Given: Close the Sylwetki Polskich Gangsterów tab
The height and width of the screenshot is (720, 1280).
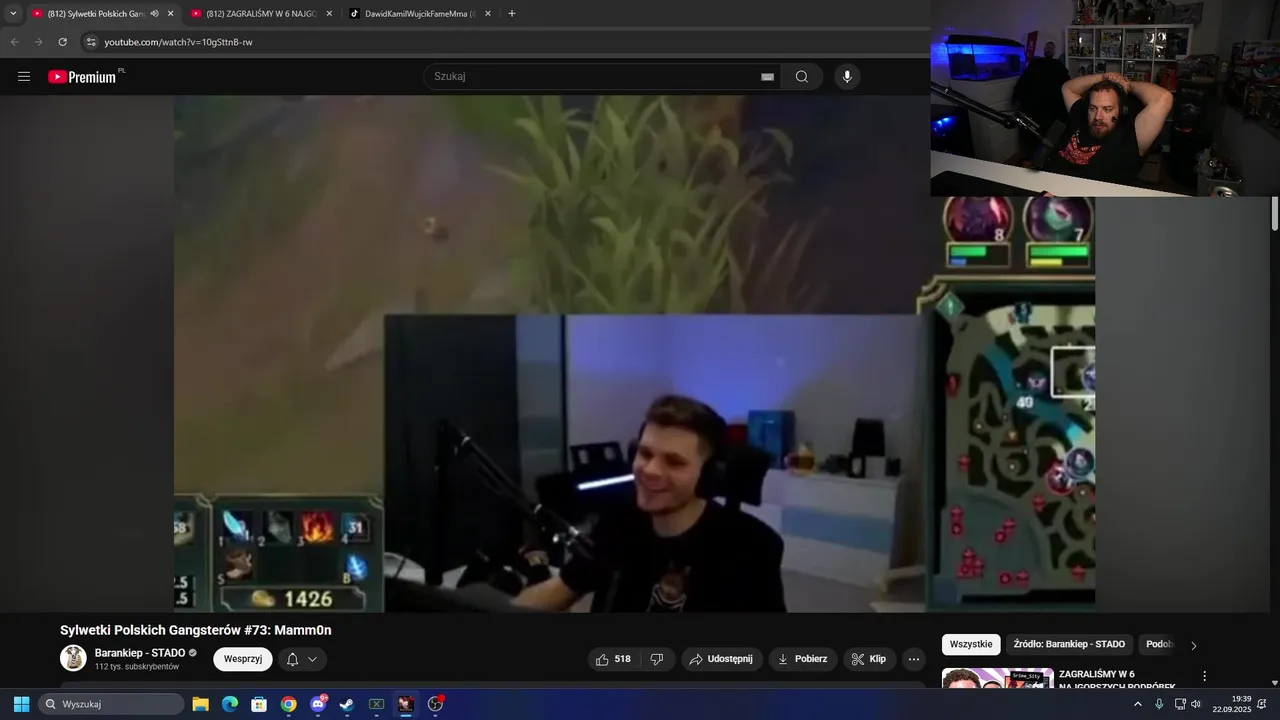Looking at the screenshot, I should (170, 14).
